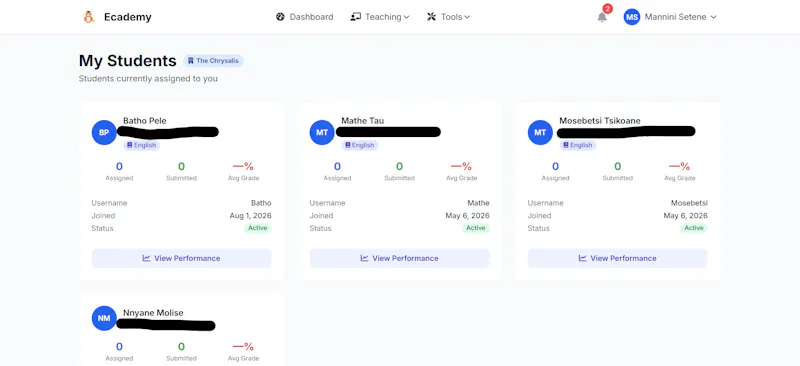Click the Tools wrench icon
The height and width of the screenshot is (366, 800).
click(x=432, y=17)
